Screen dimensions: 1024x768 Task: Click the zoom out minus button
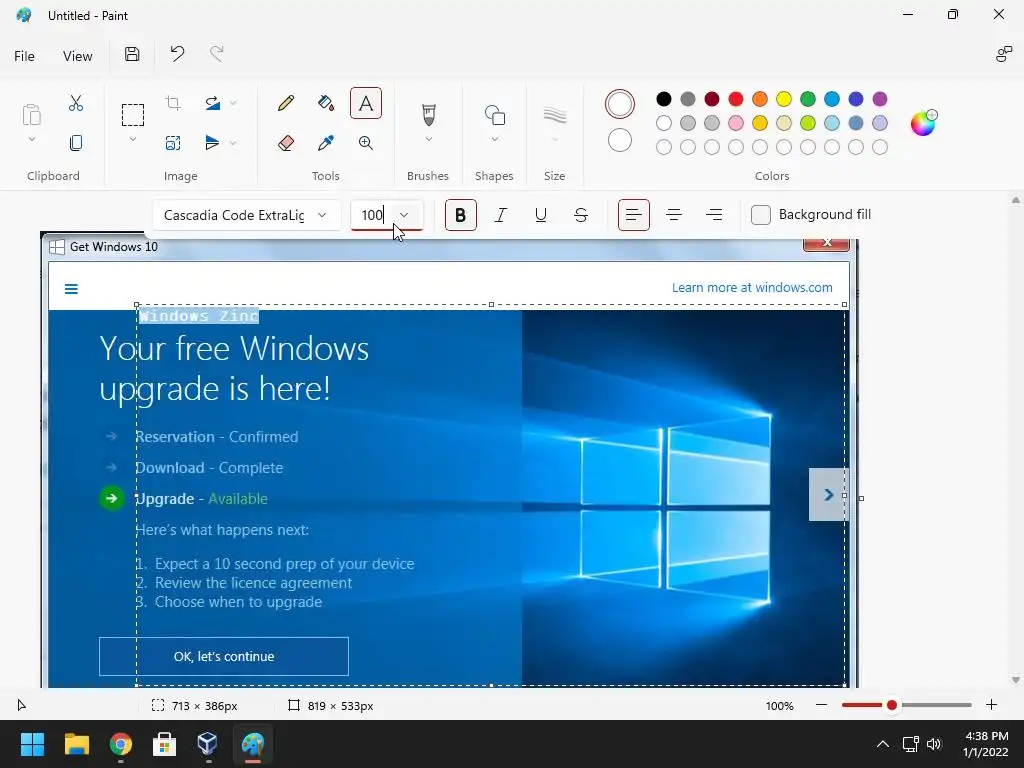pyautogui.click(x=822, y=705)
